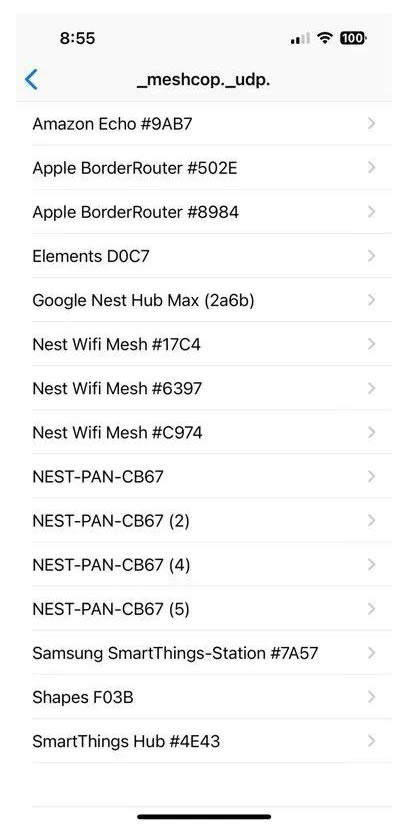Tap the chevron beside Amazon Echo #9AB7

(x=372, y=124)
